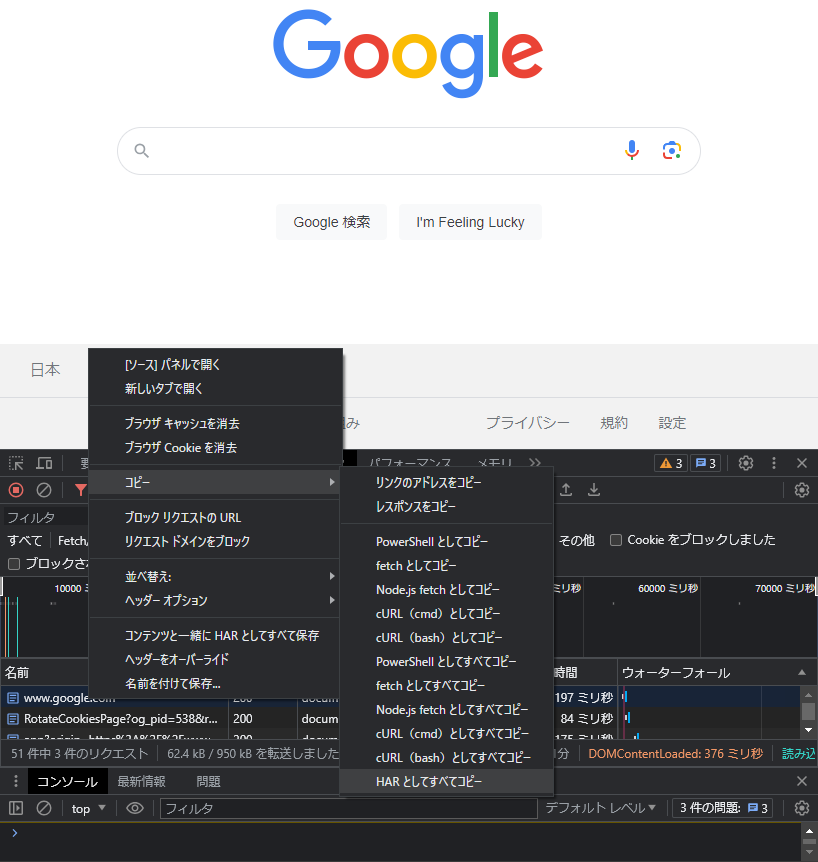
Task: Close the console drawer with its X
Action: pyautogui.click(x=802, y=781)
